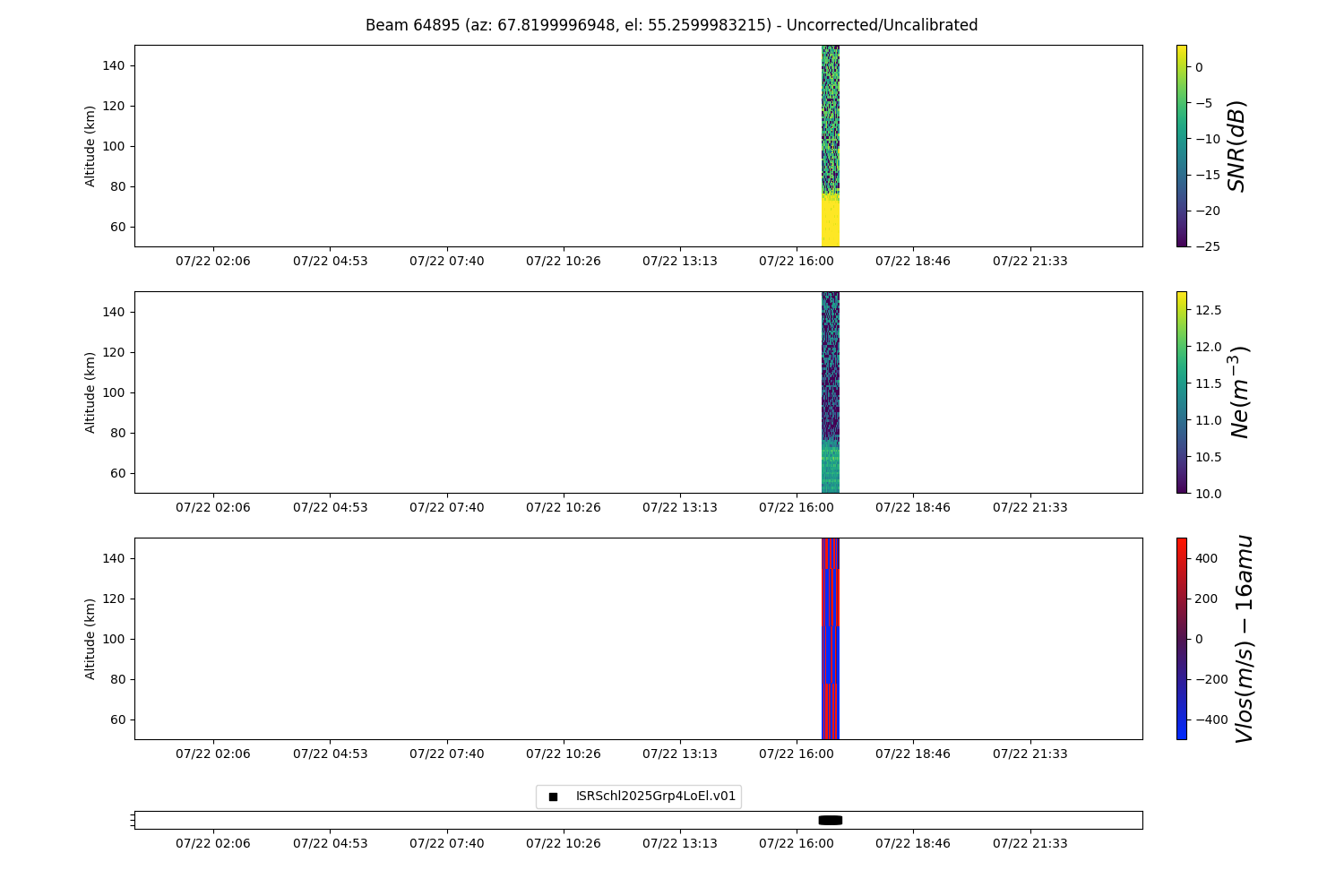Click the SNR colorbar gradient
This screenshot has width=1344, height=896.
pos(1181,145)
